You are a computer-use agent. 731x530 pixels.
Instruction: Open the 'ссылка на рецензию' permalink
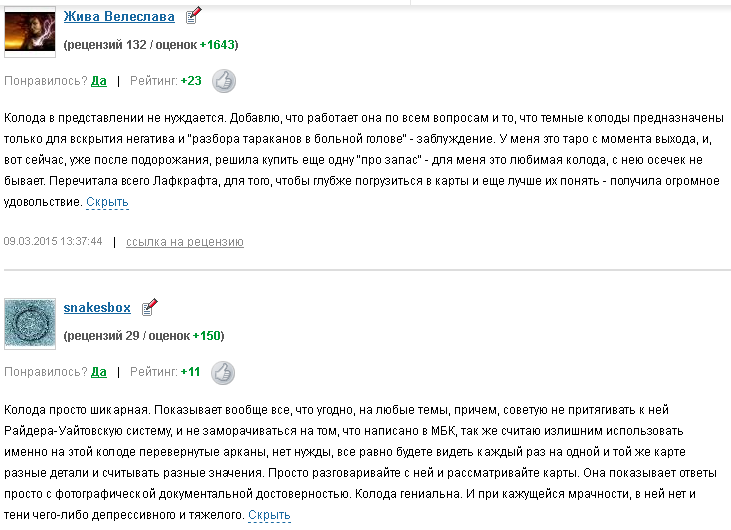185,242
